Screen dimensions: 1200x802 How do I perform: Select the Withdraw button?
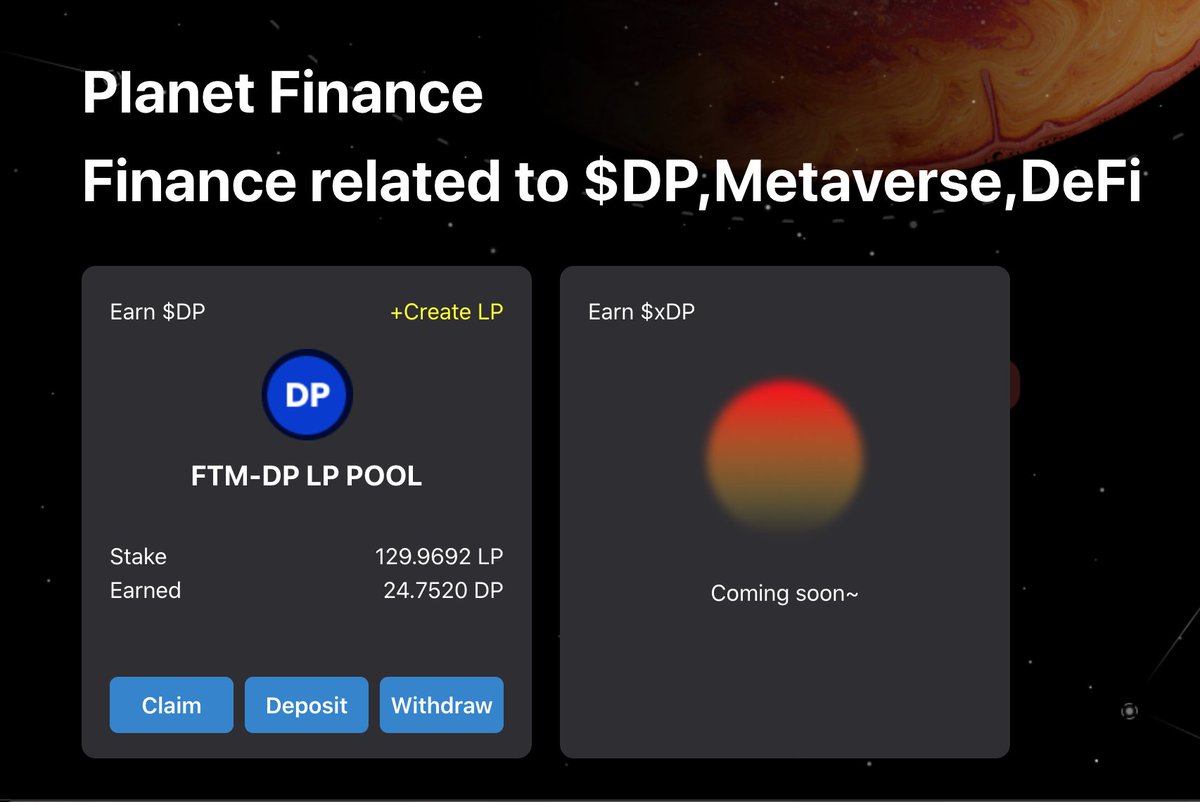click(441, 705)
